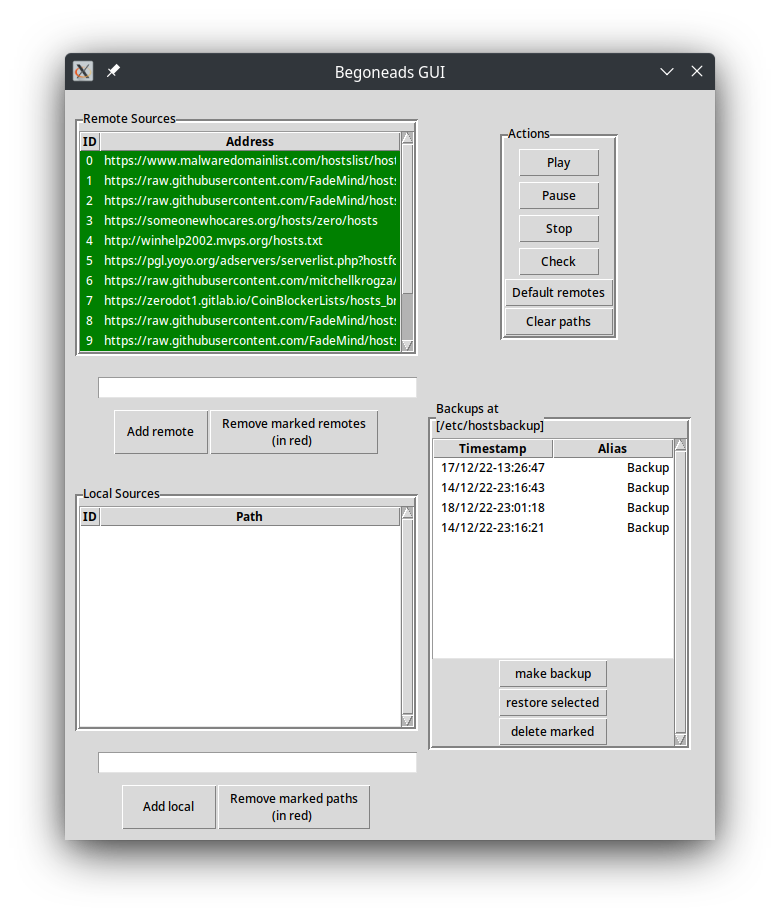The image size is (780, 917).
Task: Click the Play button
Action: (x=558, y=163)
